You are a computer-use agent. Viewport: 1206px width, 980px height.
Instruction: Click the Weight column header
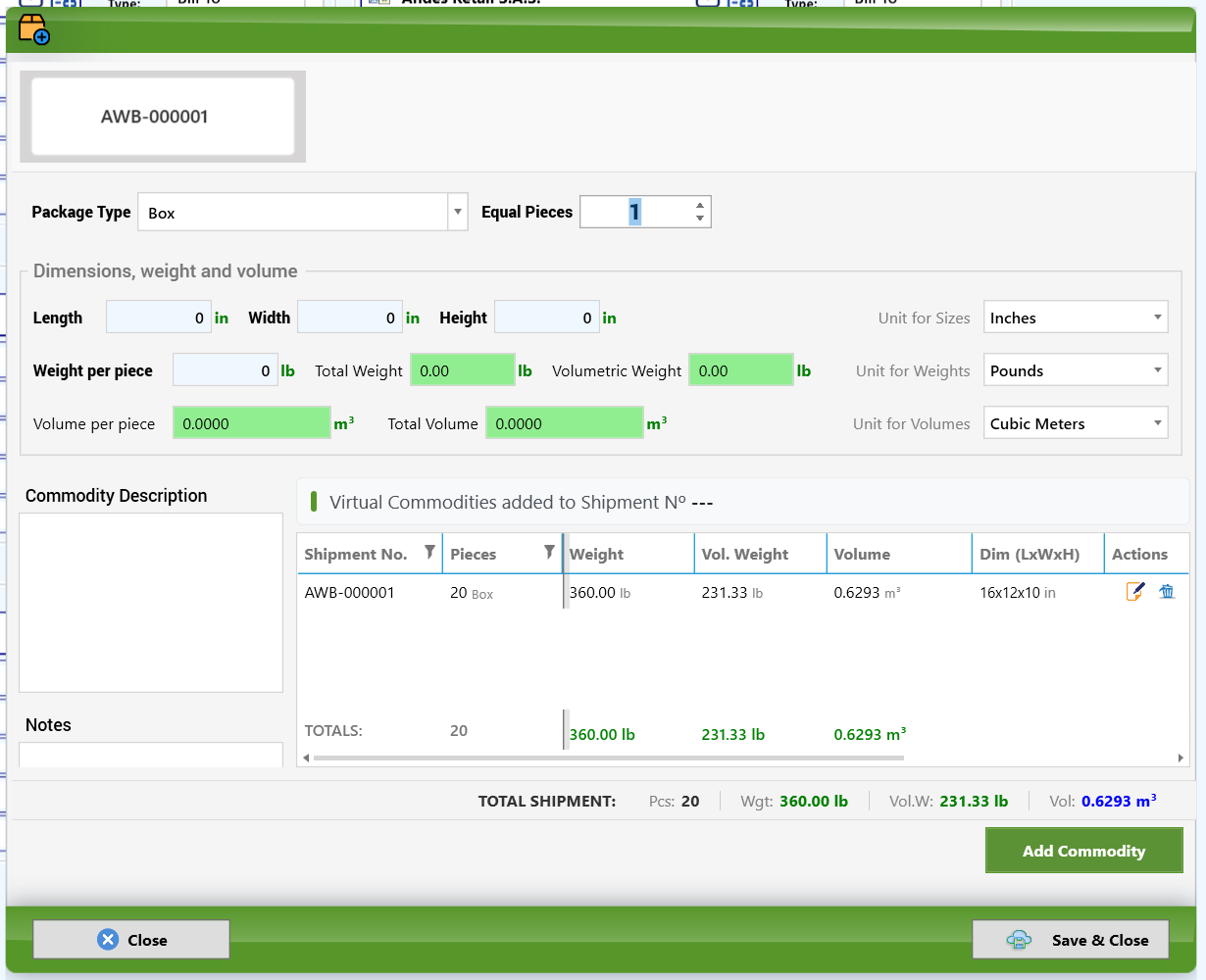pos(628,554)
